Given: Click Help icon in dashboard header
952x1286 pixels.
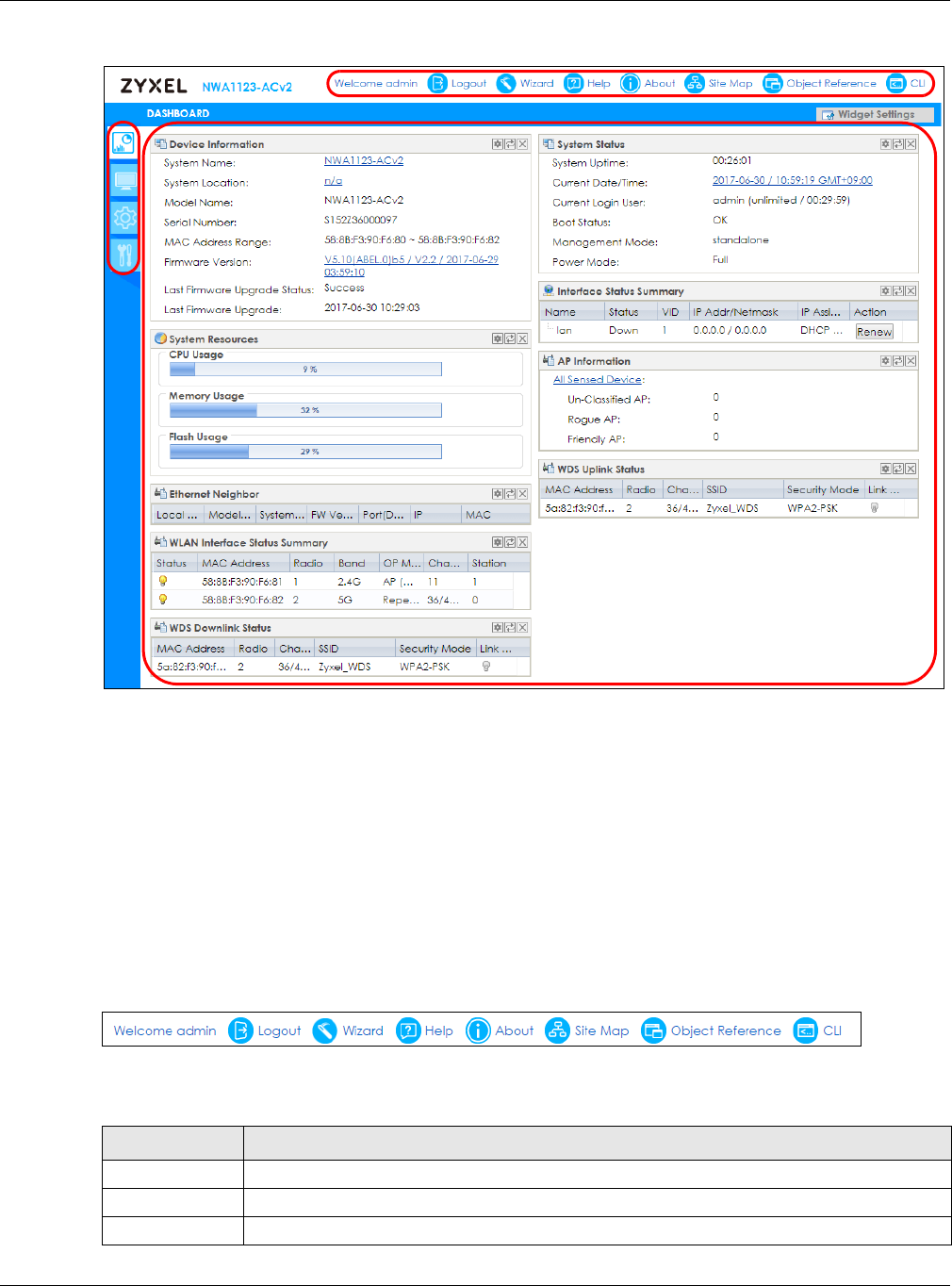Looking at the screenshot, I should (574, 83).
